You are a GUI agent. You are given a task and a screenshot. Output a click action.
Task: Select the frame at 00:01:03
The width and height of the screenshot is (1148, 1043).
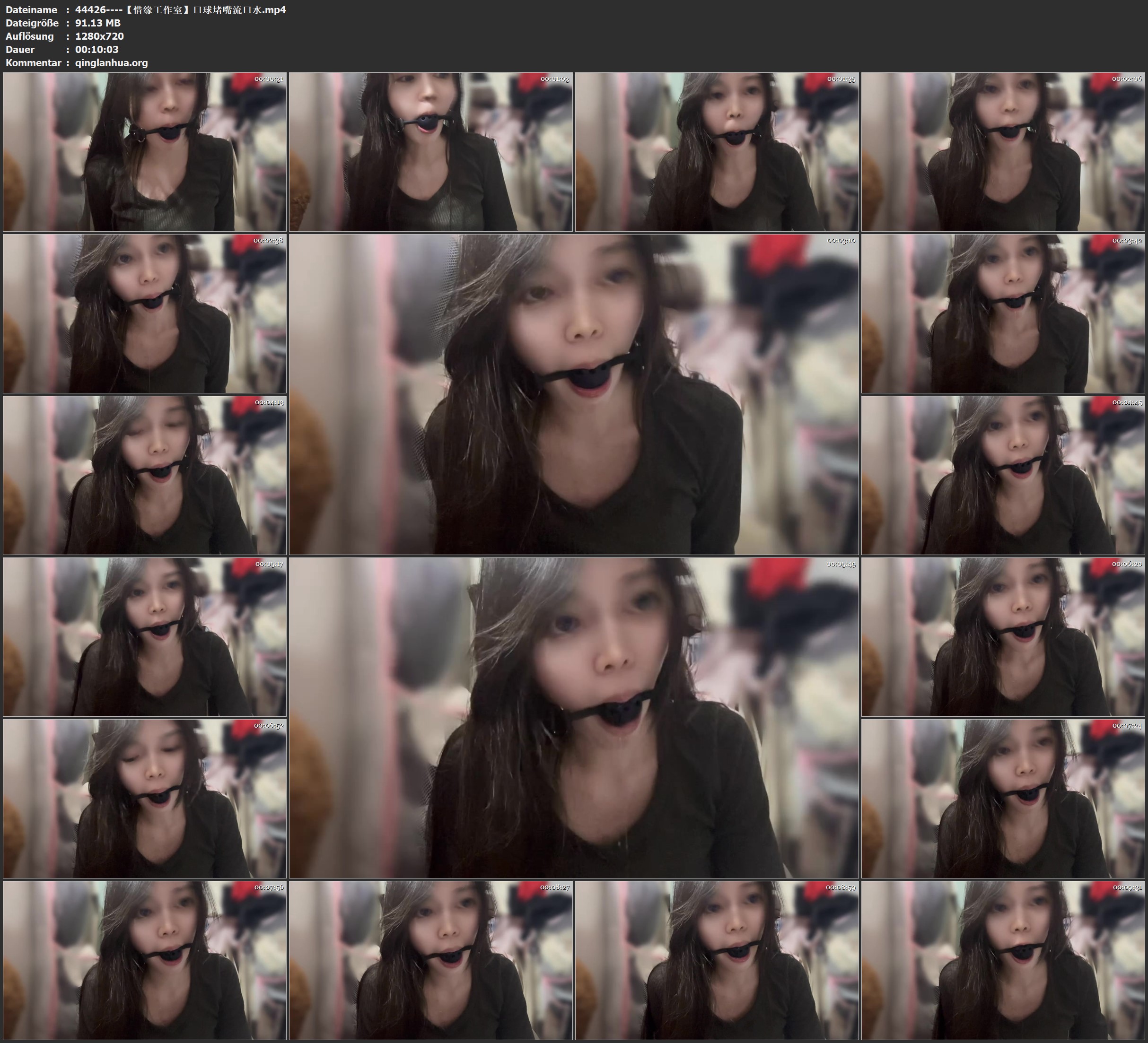pyautogui.click(x=431, y=152)
